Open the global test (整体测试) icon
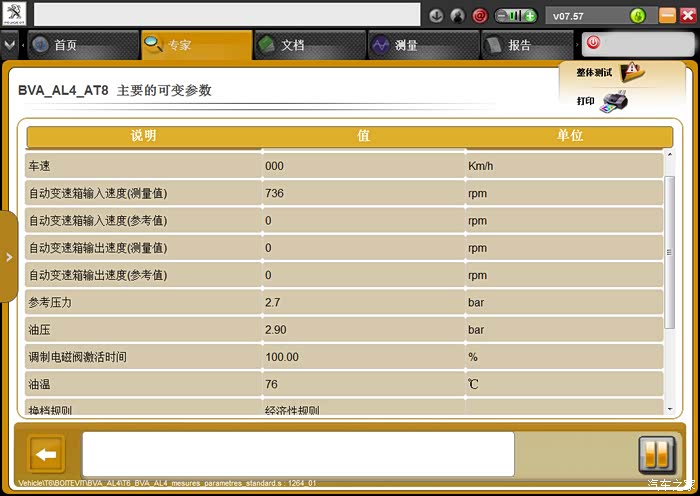700x496 pixels. pos(631,72)
